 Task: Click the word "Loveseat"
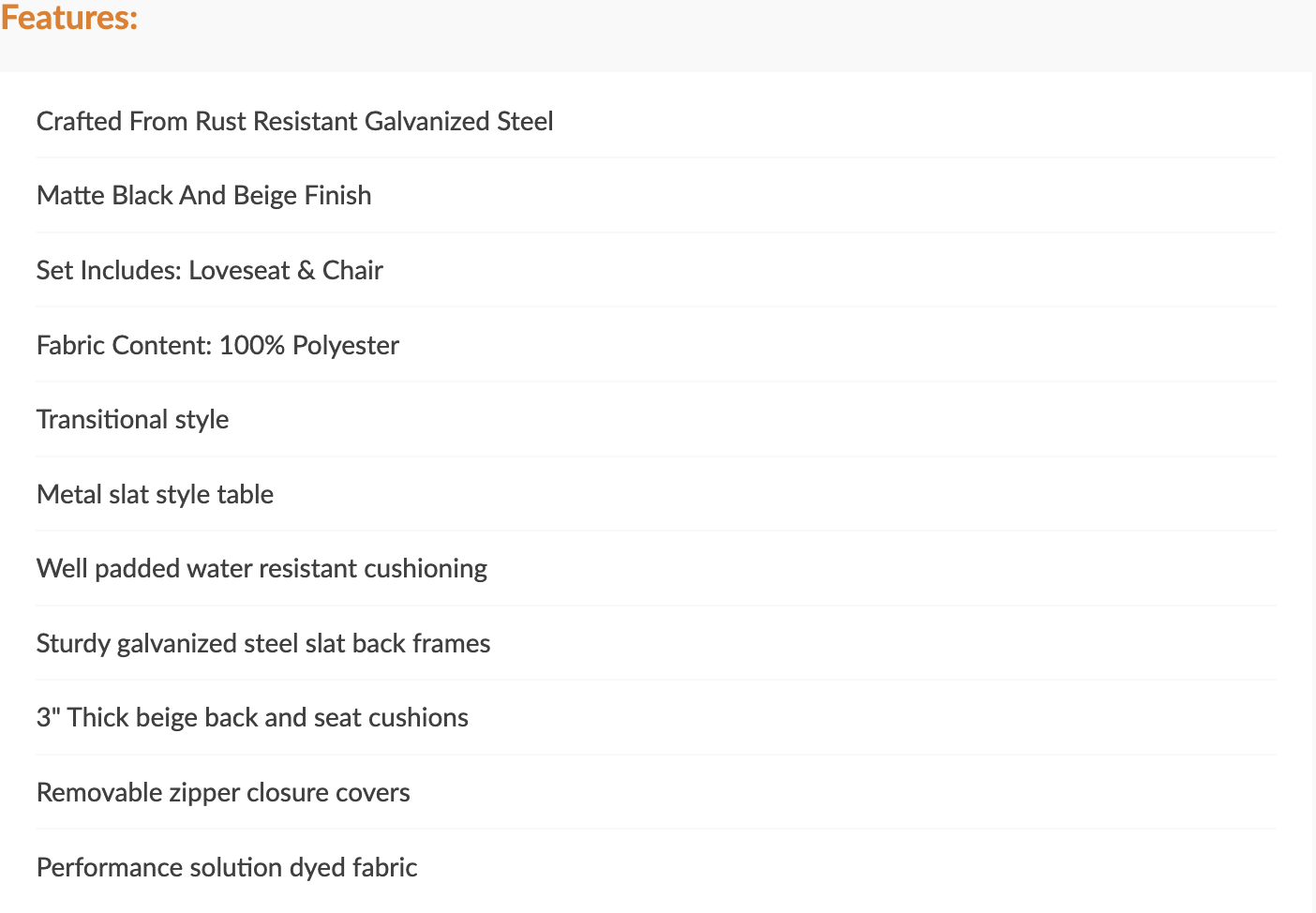(x=239, y=270)
